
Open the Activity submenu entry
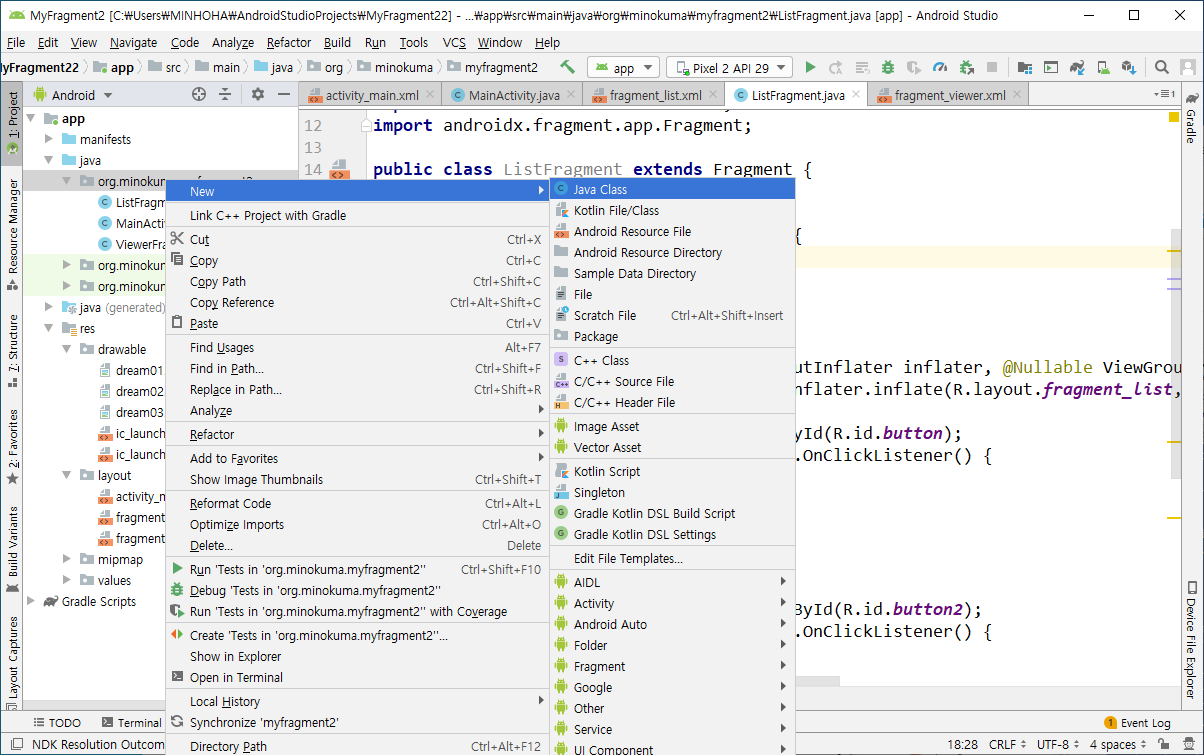672,604
